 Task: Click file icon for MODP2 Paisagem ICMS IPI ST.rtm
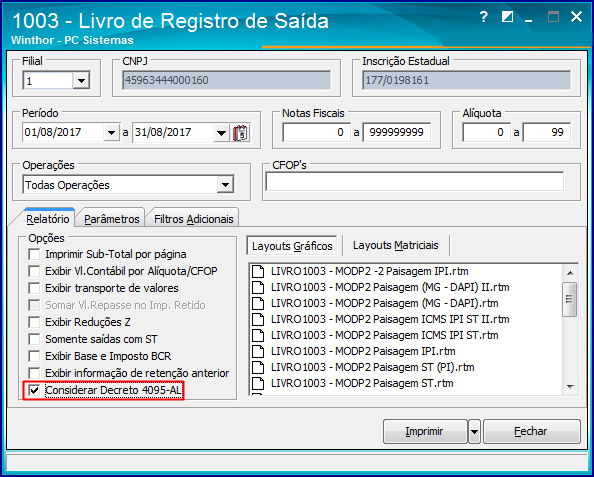(x=258, y=335)
